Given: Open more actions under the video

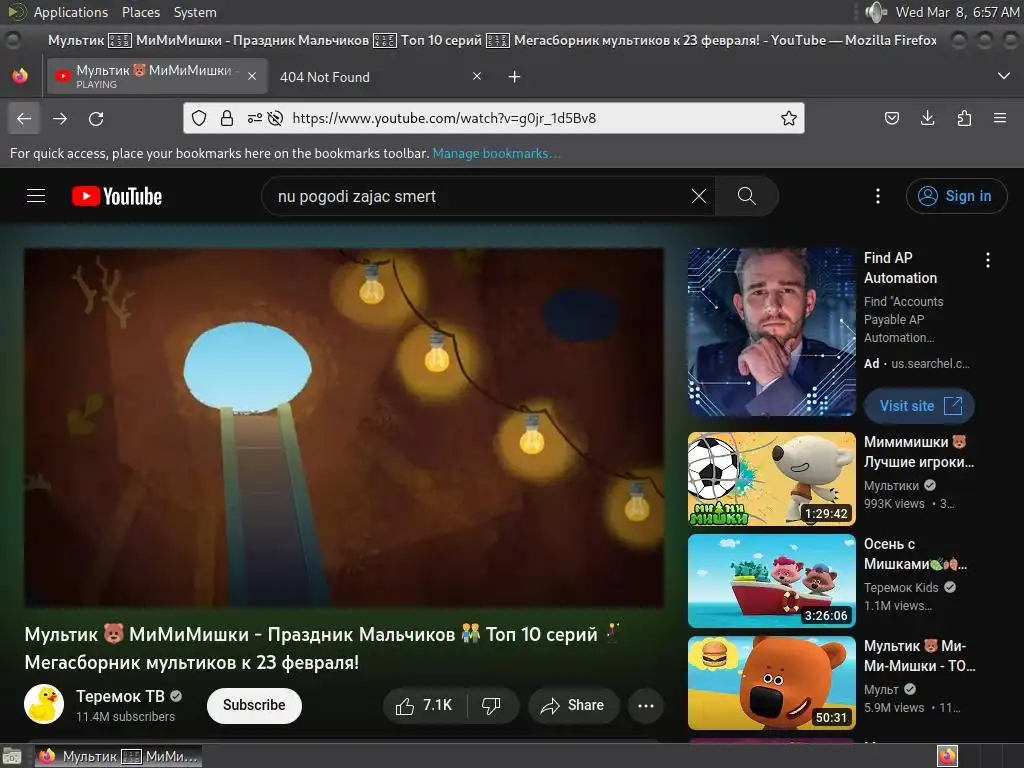Looking at the screenshot, I should tap(645, 705).
